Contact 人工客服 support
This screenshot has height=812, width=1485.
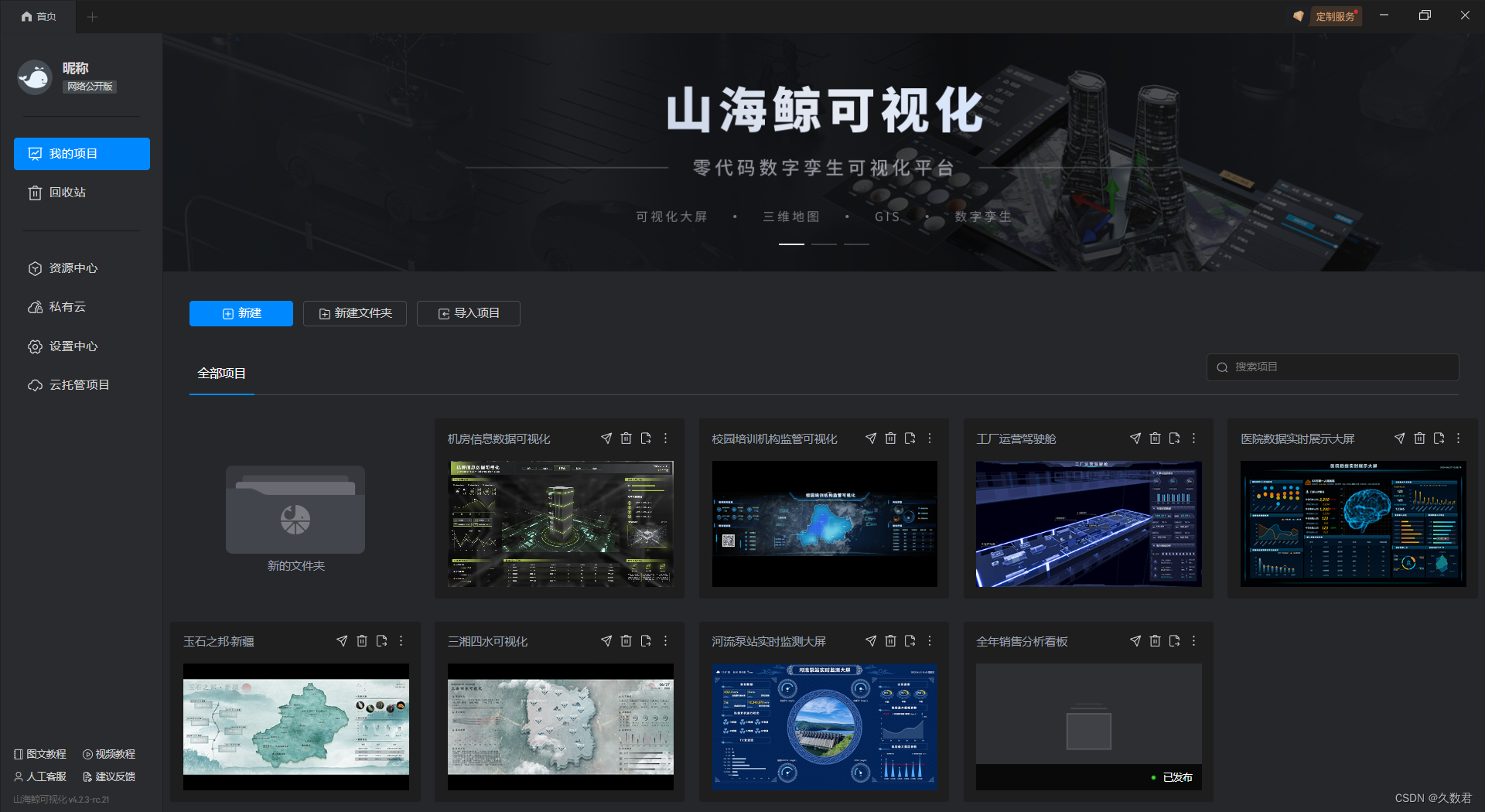coord(40,776)
